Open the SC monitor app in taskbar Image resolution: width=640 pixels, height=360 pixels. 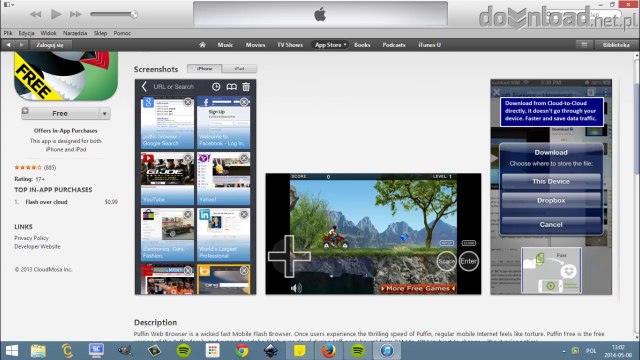96,351
